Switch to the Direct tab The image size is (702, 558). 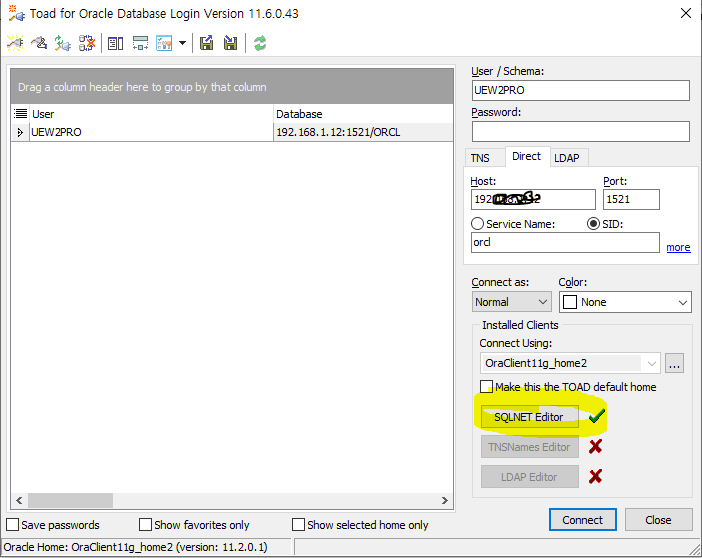[x=526, y=156]
